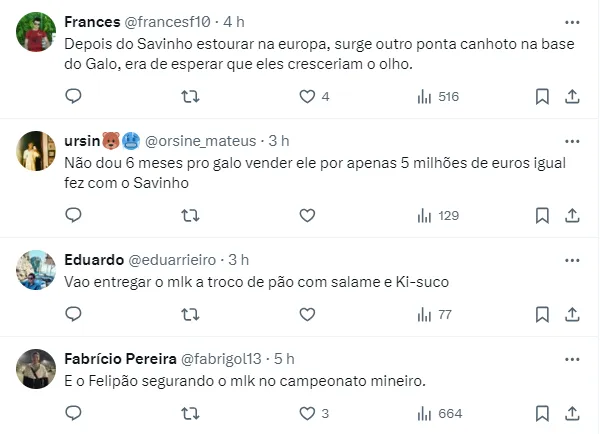Open more options on Frances's tweet
Screen dimensions: 600x434
[572, 22]
